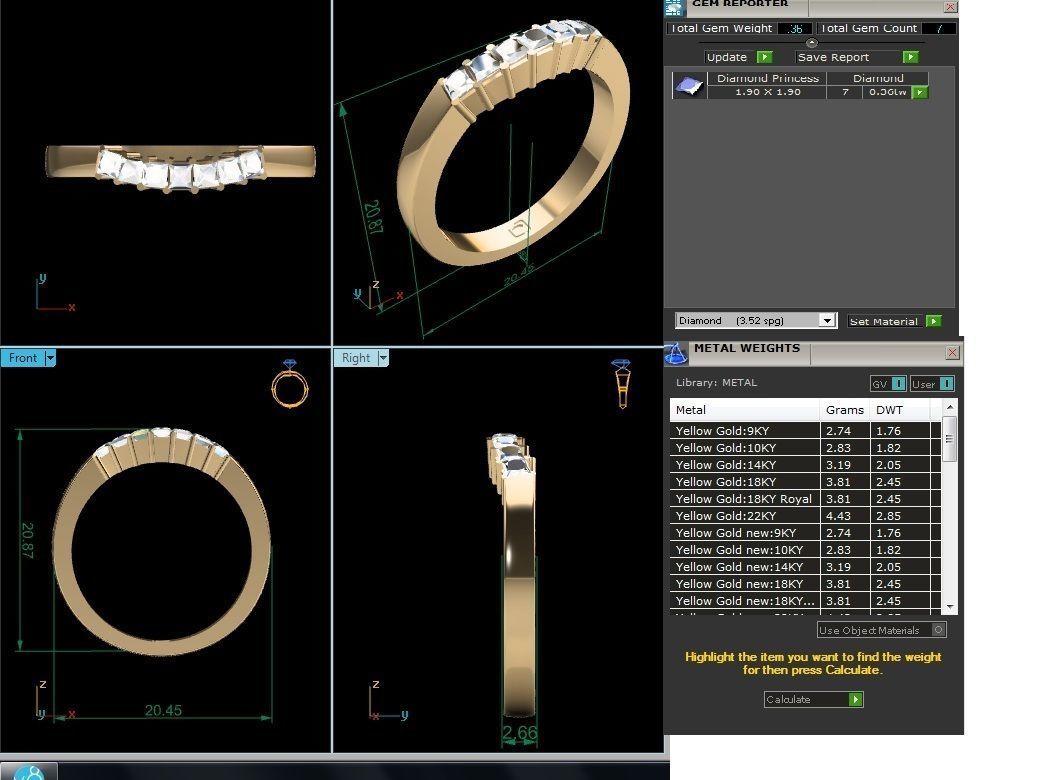Select the Yellow Gold:18KY Royal row
Viewport: 1064px width, 780px height.
coord(805,498)
